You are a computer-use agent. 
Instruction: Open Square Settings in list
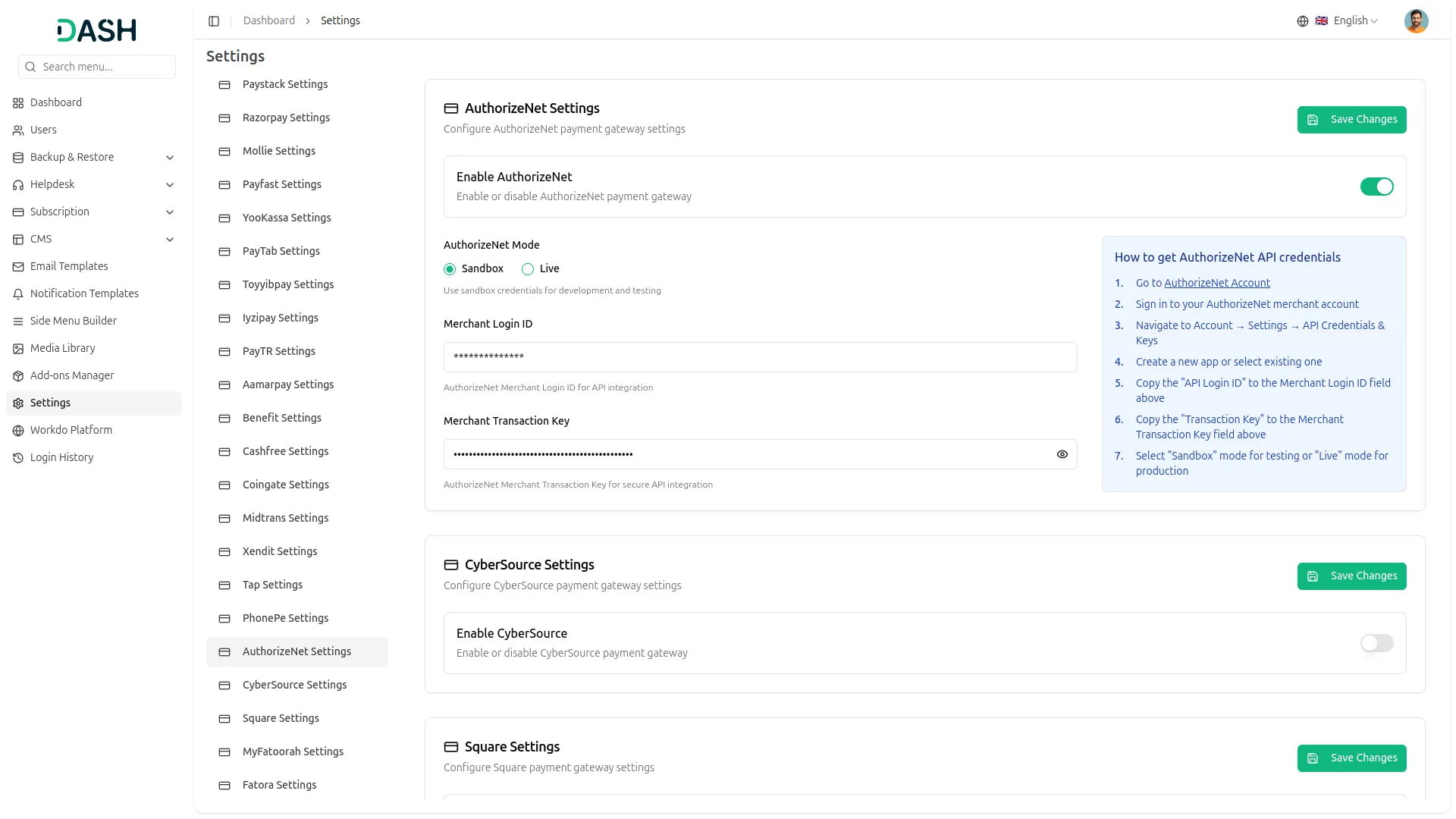click(297, 719)
